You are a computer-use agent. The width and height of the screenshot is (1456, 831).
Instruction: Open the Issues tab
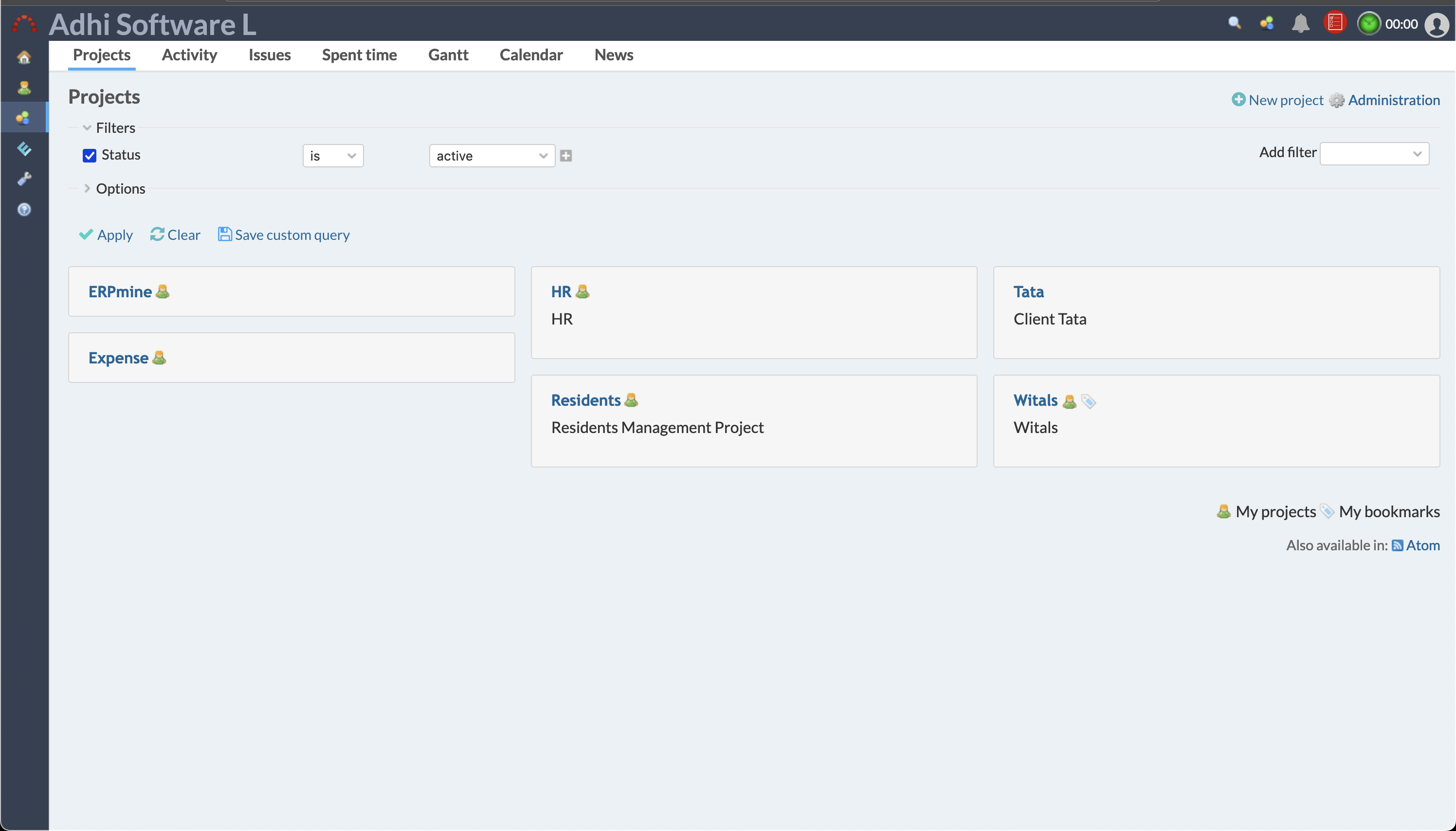pos(270,55)
